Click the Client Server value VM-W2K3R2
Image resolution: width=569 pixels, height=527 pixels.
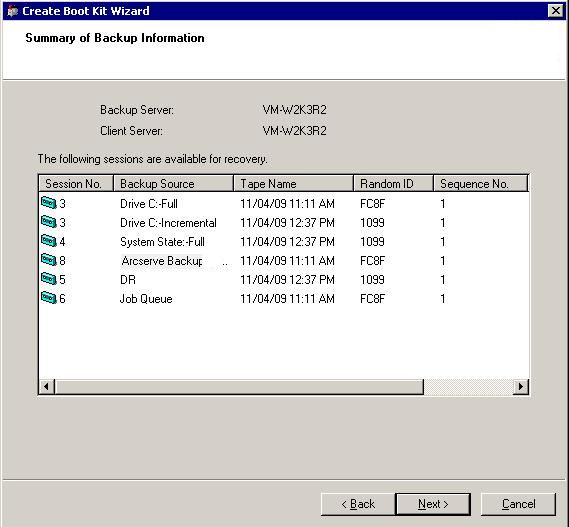coord(294,131)
